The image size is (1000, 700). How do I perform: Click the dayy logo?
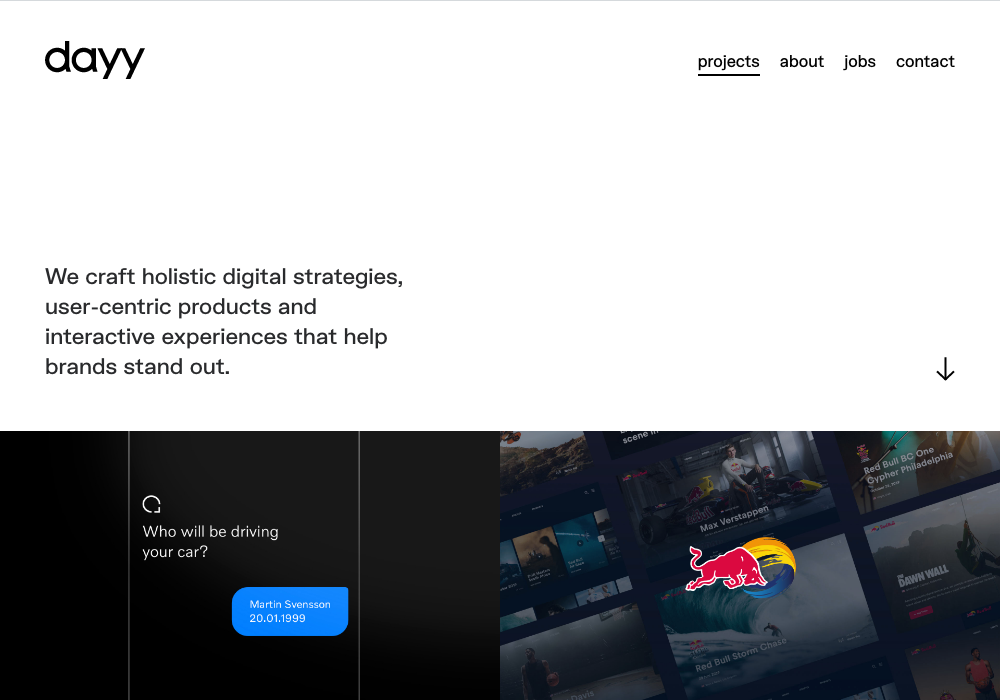point(94,60)
